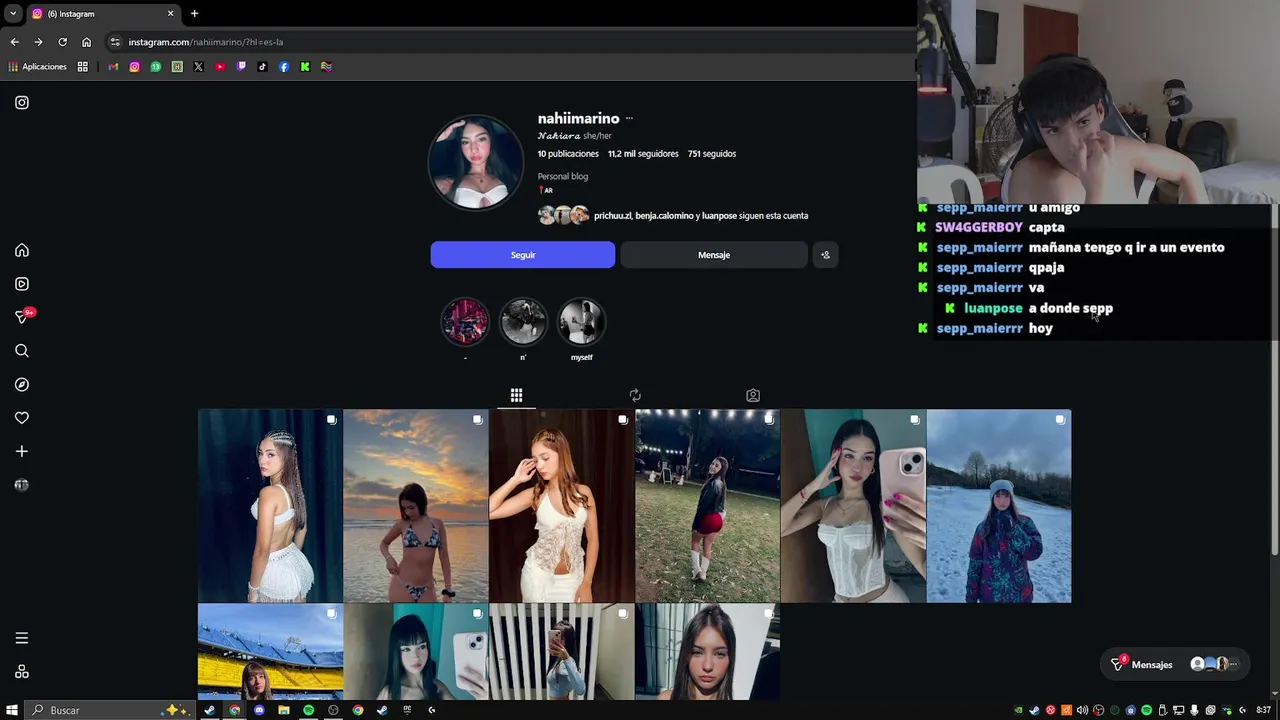Switch to the posts grid tab

(x=516, y=396)
